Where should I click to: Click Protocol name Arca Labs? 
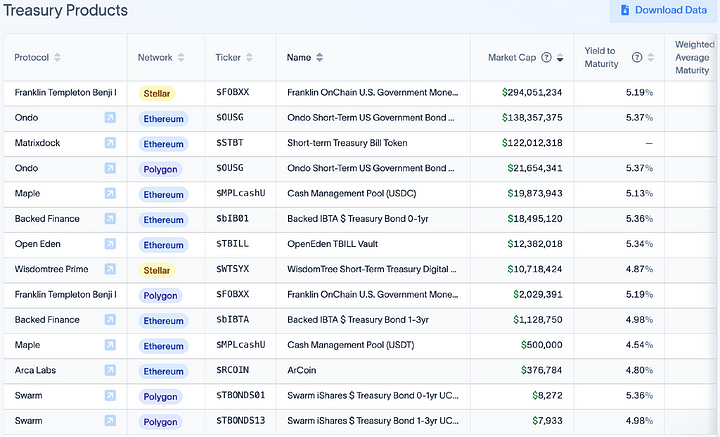click(x=35, y=370)
